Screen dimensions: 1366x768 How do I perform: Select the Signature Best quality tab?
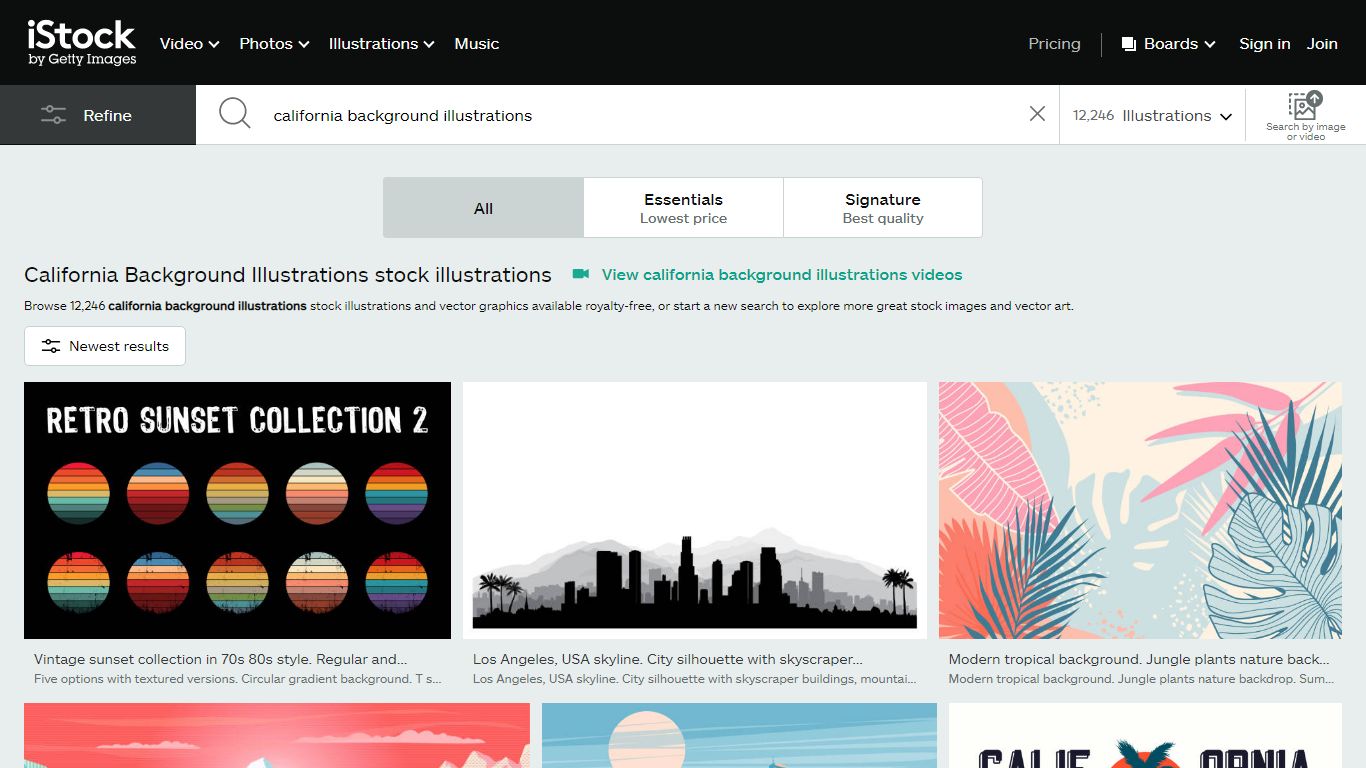(883, 208)
